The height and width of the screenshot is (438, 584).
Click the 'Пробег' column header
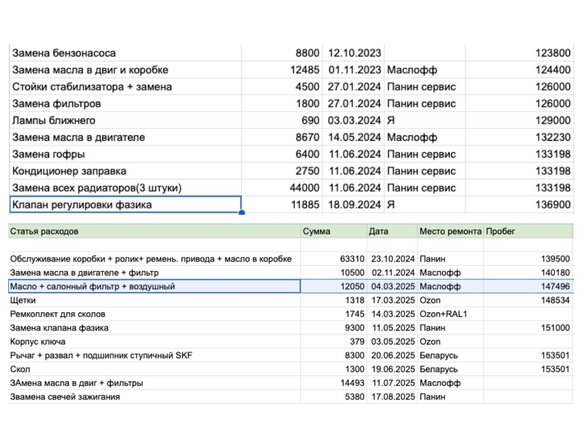pos(529,231)
